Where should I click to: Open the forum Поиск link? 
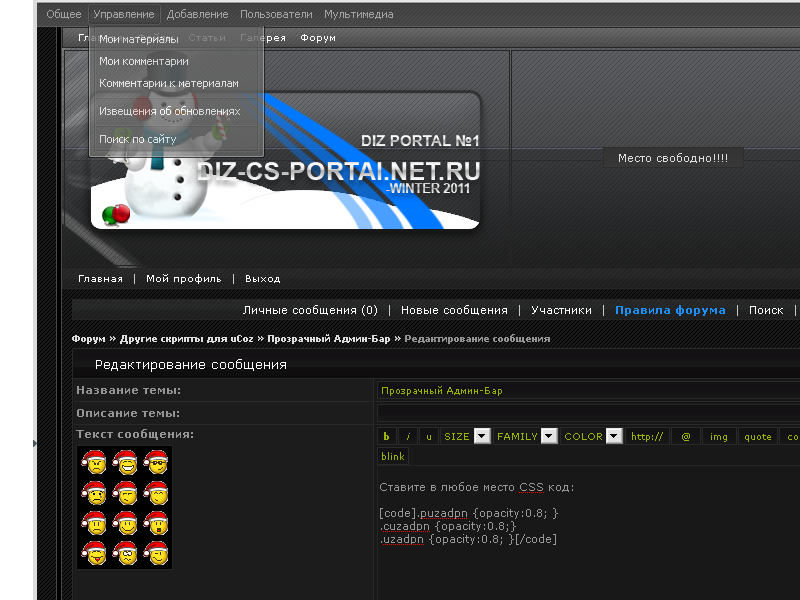click(x=766, y=310)
